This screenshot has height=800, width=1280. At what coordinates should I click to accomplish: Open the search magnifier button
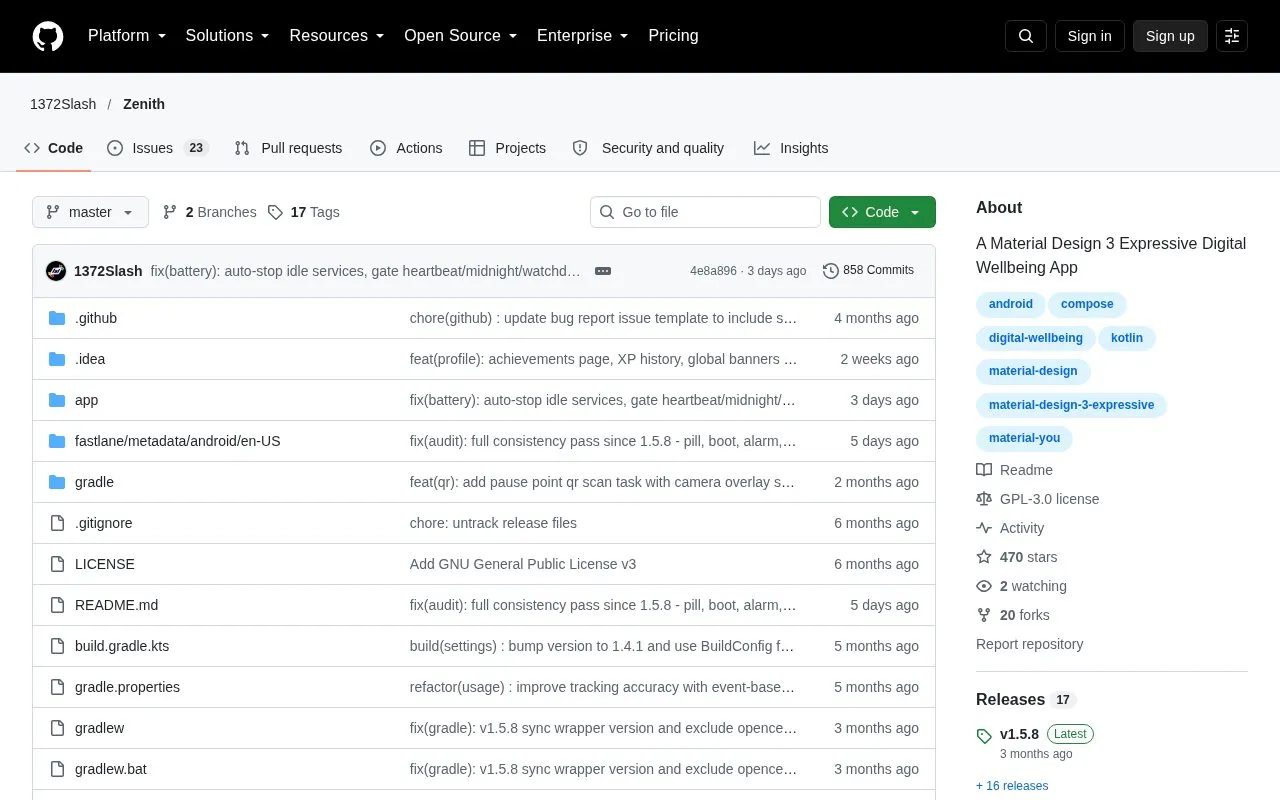pyautogui.click(x=1026, y=36)
